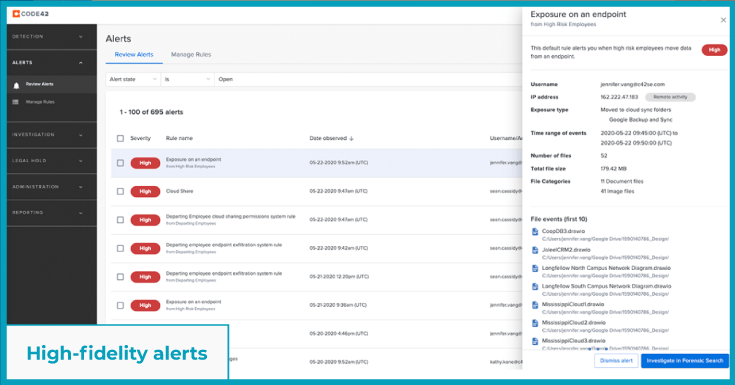This screenshot has width=735, height=385.
Task: Toggle the select-all alerts checkbox in header
Action: [x=120, y=138]
